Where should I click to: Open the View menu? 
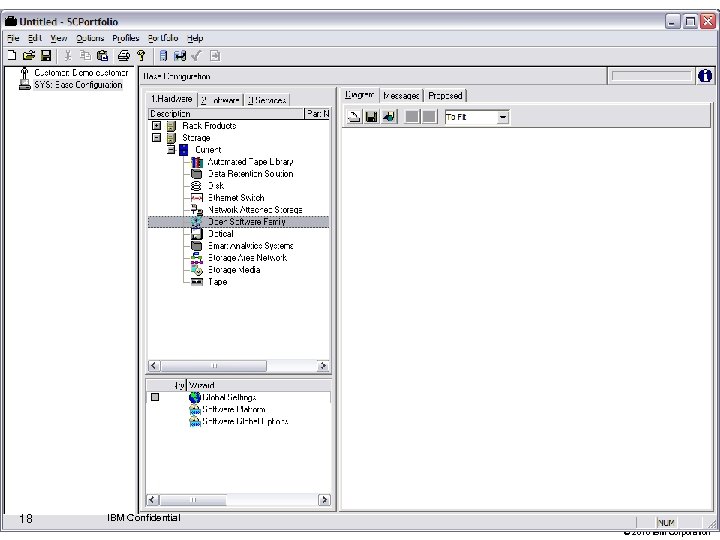click(59, 38)
